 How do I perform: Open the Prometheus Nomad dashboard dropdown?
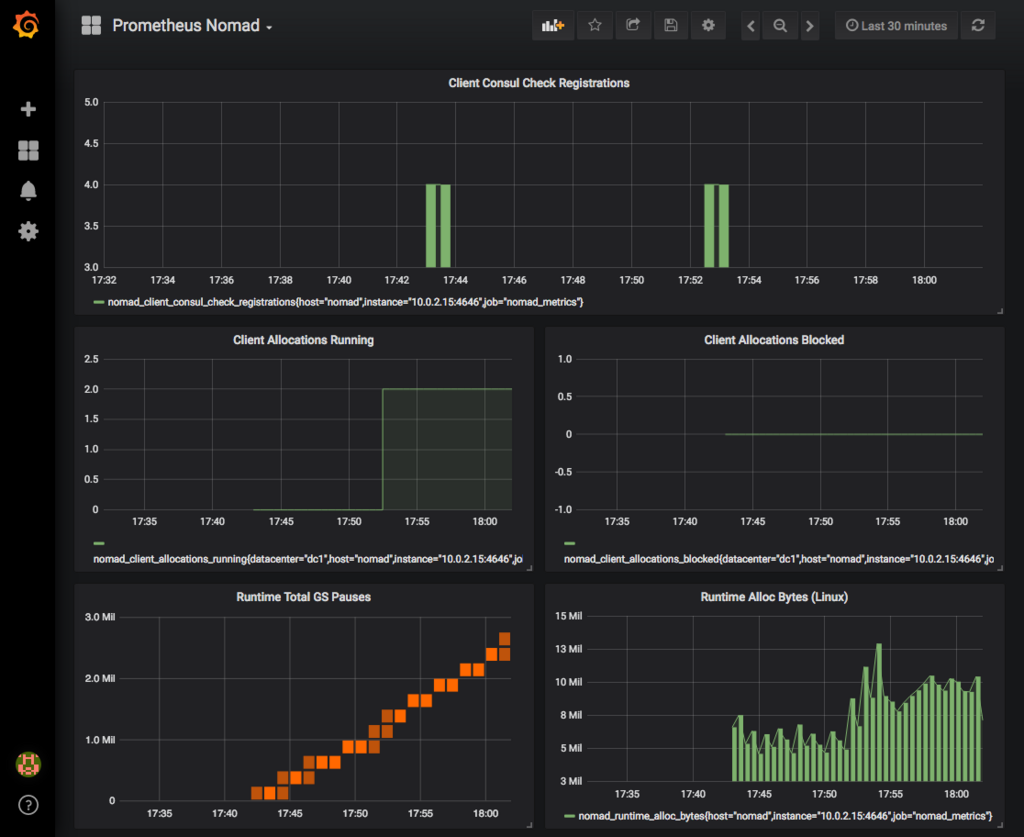pyautogui.click(x=192, y=25)
